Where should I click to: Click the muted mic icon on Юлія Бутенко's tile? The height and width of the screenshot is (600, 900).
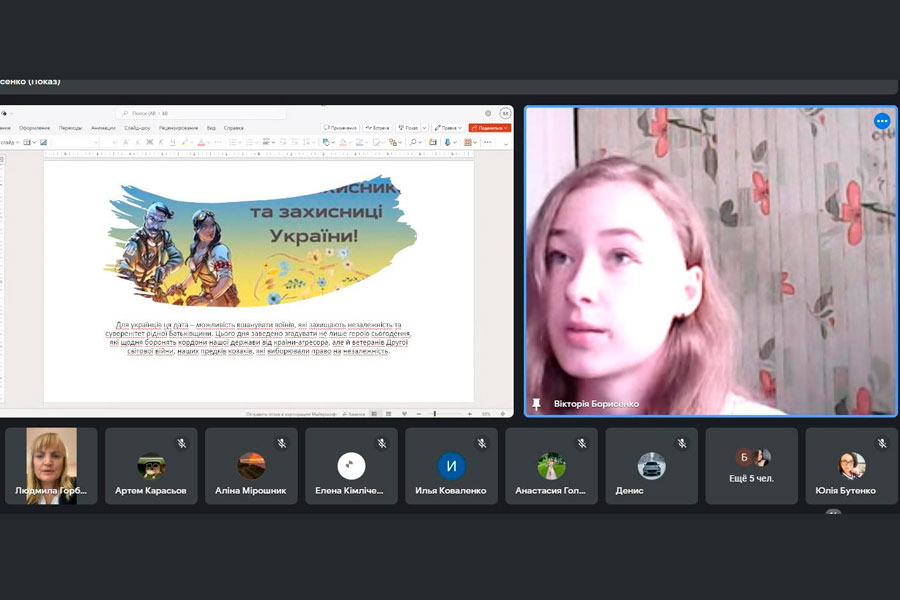pyautogui.click(x=882, y=443)
